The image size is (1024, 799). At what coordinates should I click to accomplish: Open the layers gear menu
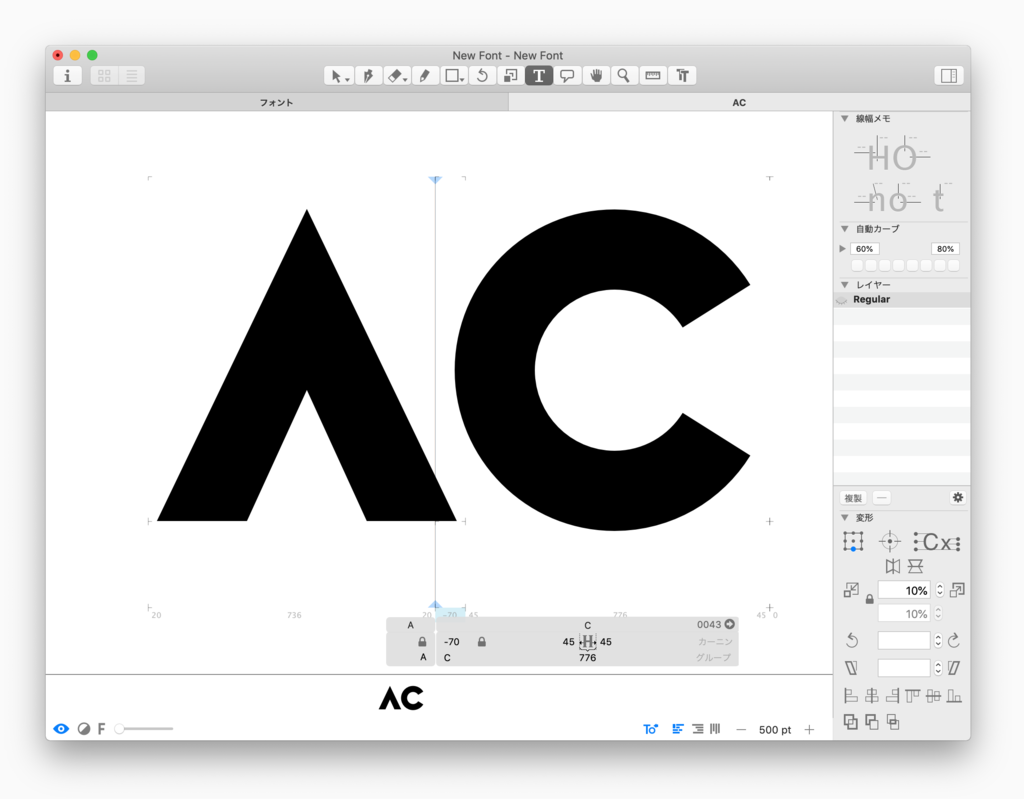click(x=957, y=498)
